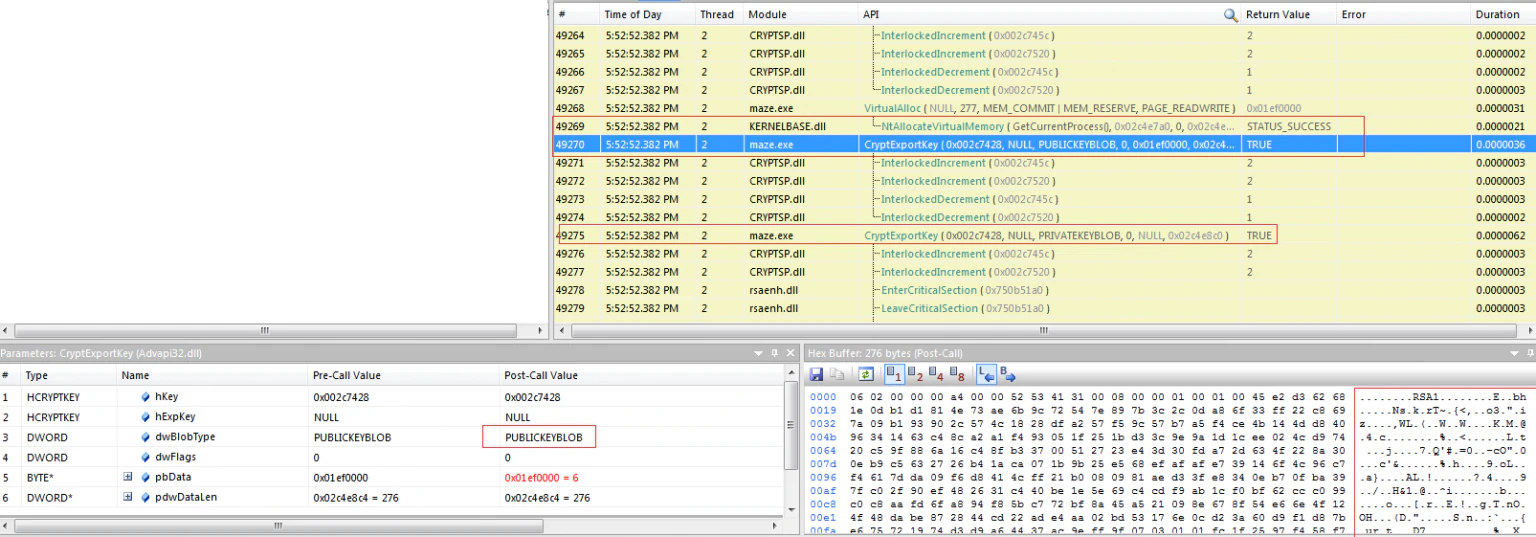Save the hex buffer to file
Image resolution: width=1536 pixels, height=537 pixels.
coord(816,375)
